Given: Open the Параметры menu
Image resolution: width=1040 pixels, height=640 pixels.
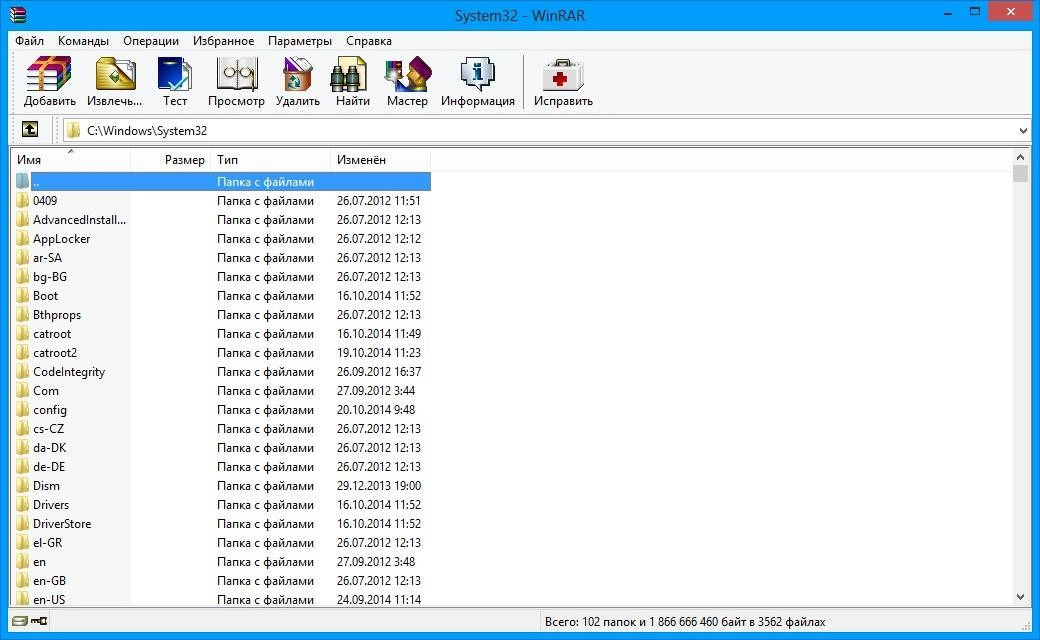Looking at the screenshot, I should tap(300, 40).
